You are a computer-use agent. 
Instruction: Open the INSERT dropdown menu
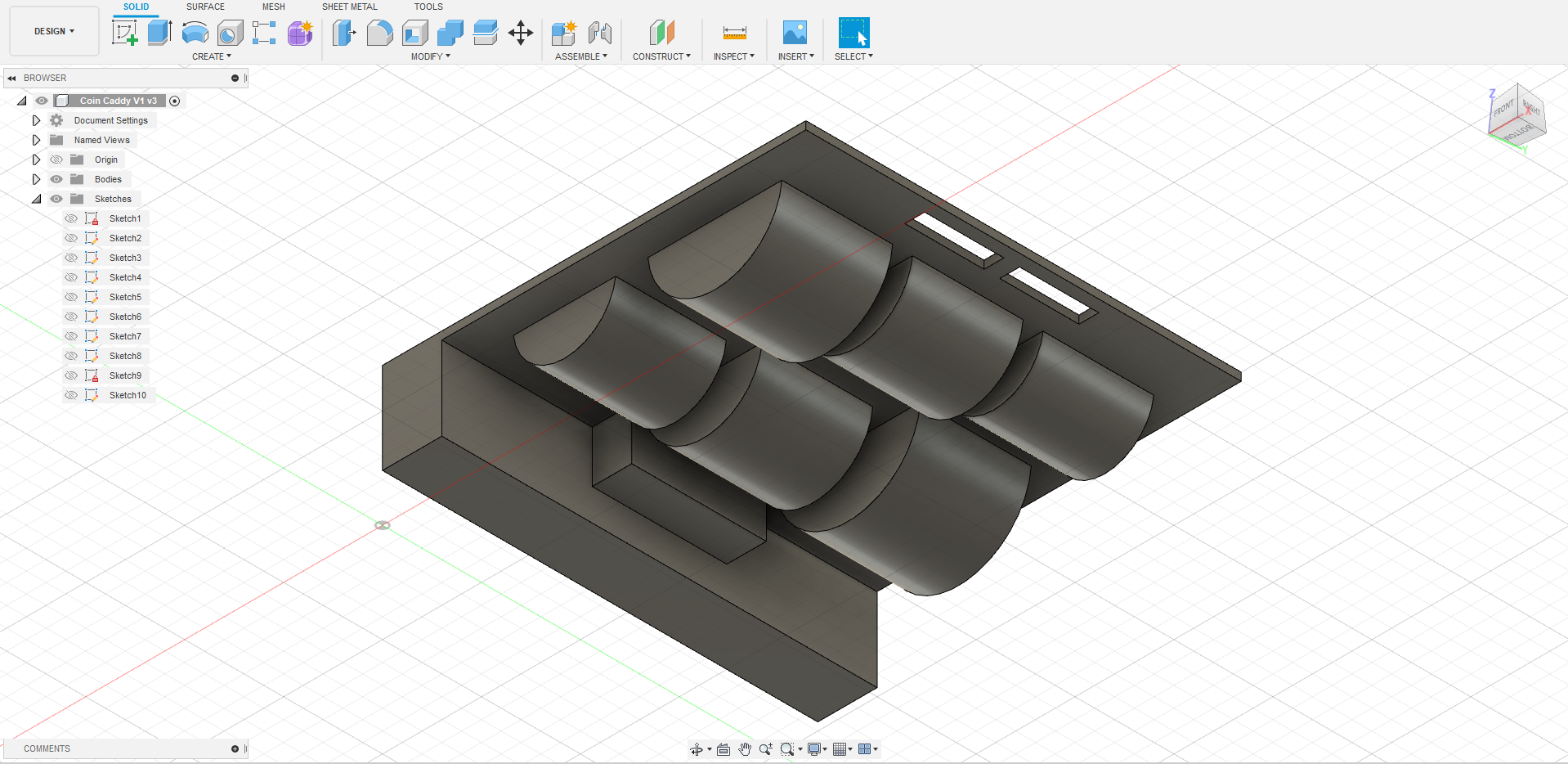(x=796, y=56)
